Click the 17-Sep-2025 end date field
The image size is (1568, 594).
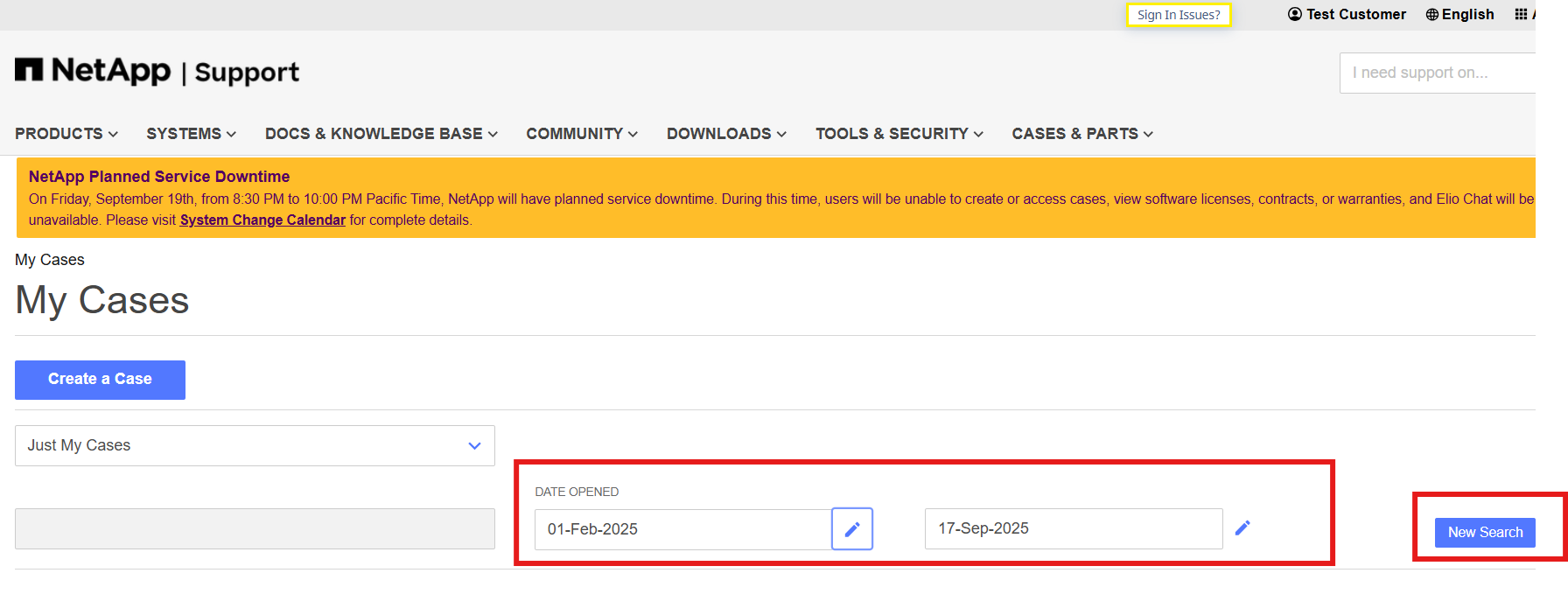tap(1073, 528)
